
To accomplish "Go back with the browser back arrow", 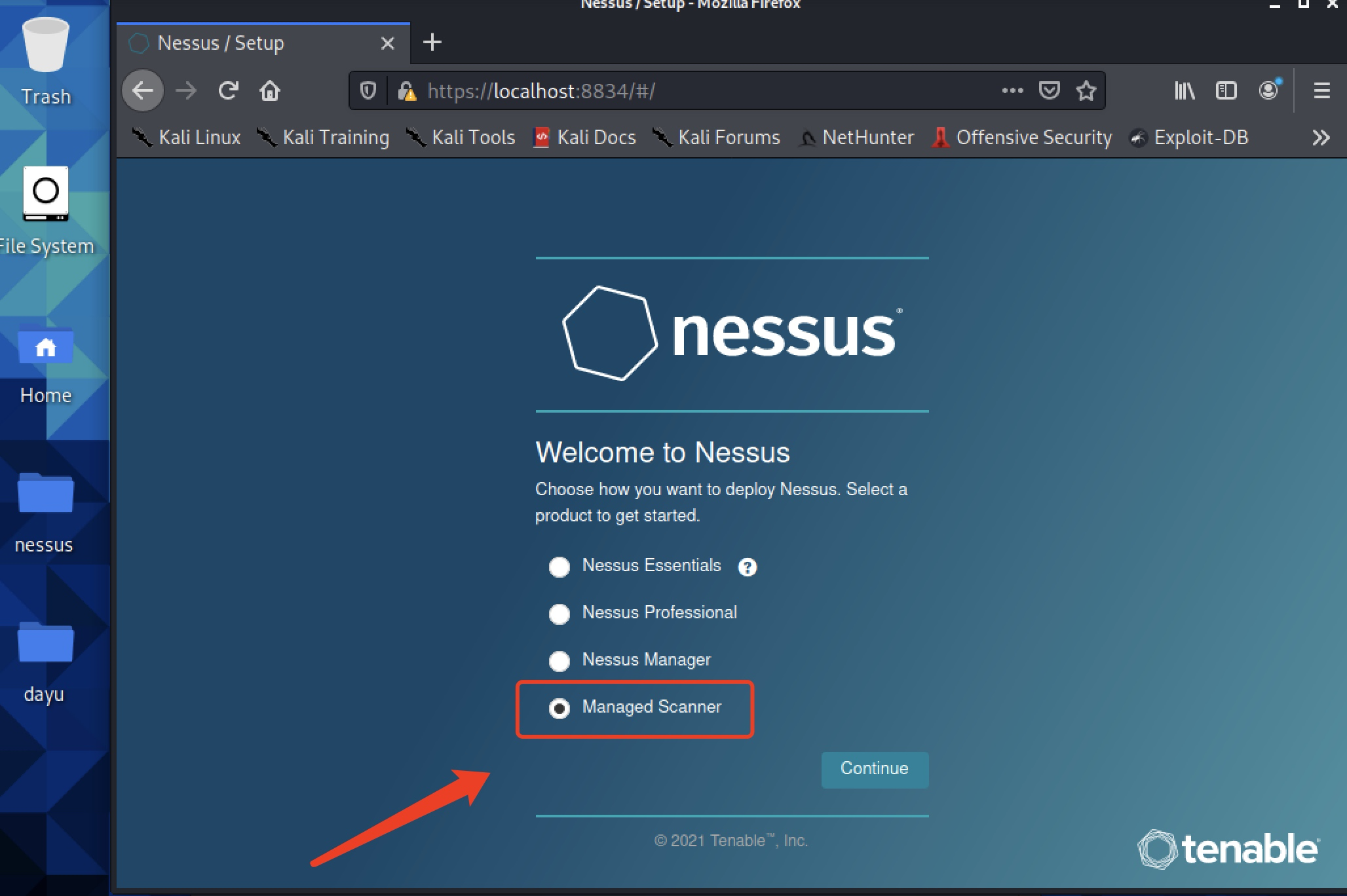I will [x=143, y=90].
